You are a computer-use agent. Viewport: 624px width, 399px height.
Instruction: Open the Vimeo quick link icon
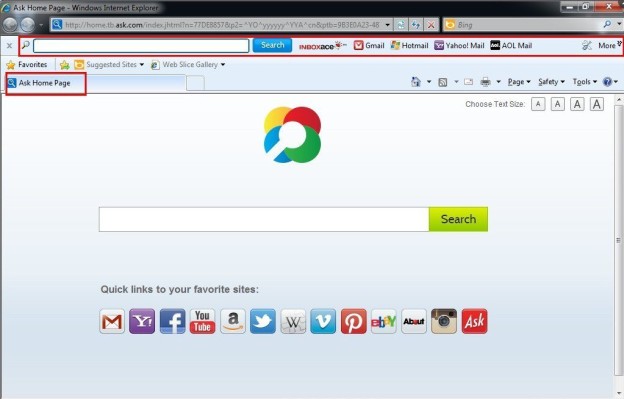(323, 321)
